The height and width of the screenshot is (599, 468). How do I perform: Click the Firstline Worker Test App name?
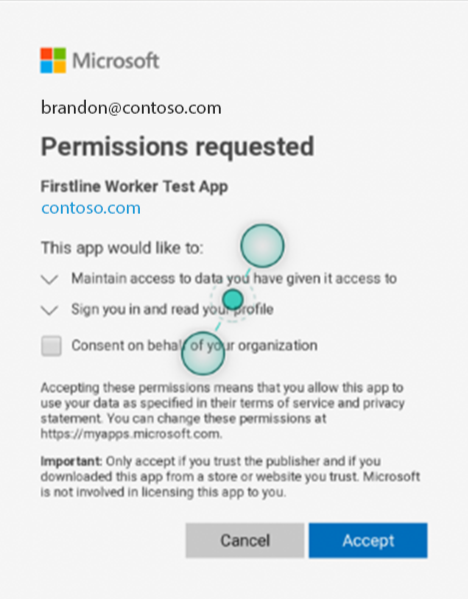tap(134, 186)
